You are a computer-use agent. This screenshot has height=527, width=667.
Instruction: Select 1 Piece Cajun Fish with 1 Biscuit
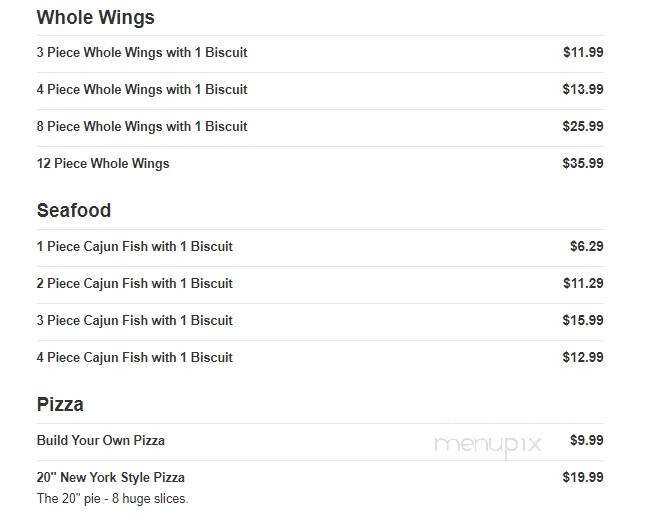pos(135,246)
